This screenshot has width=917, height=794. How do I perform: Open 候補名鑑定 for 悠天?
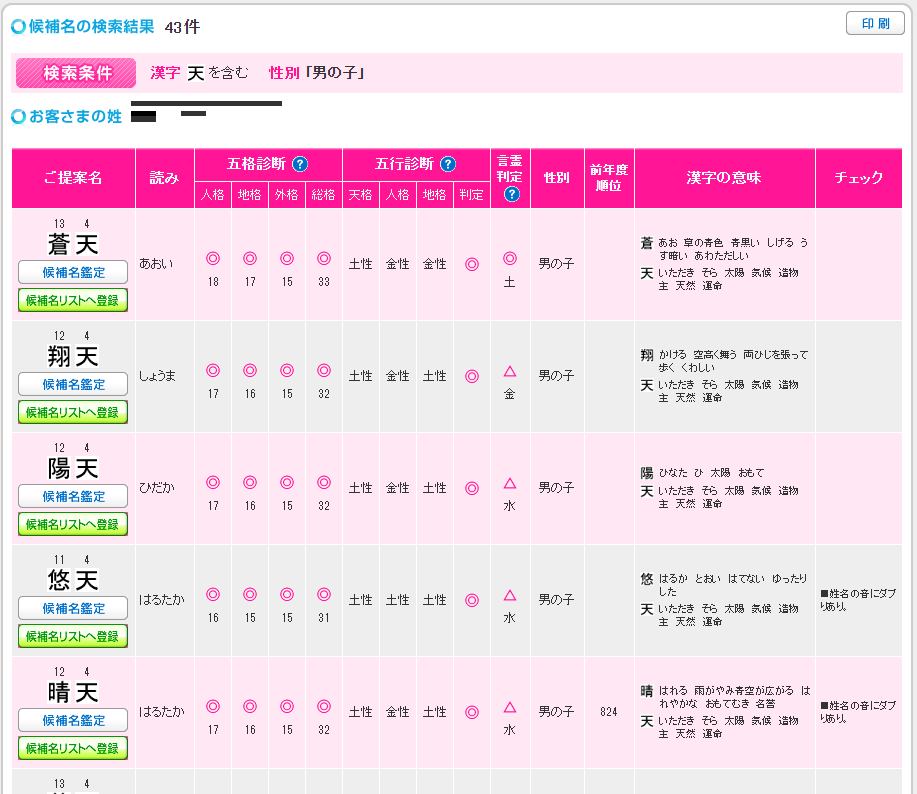[73, 609]
